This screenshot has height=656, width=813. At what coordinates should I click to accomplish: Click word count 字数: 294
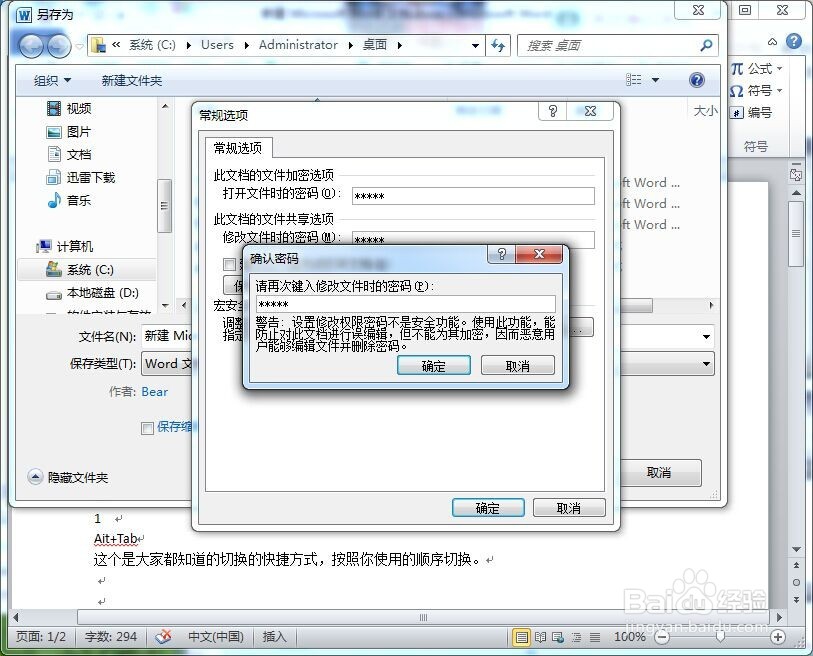[111, 636]
